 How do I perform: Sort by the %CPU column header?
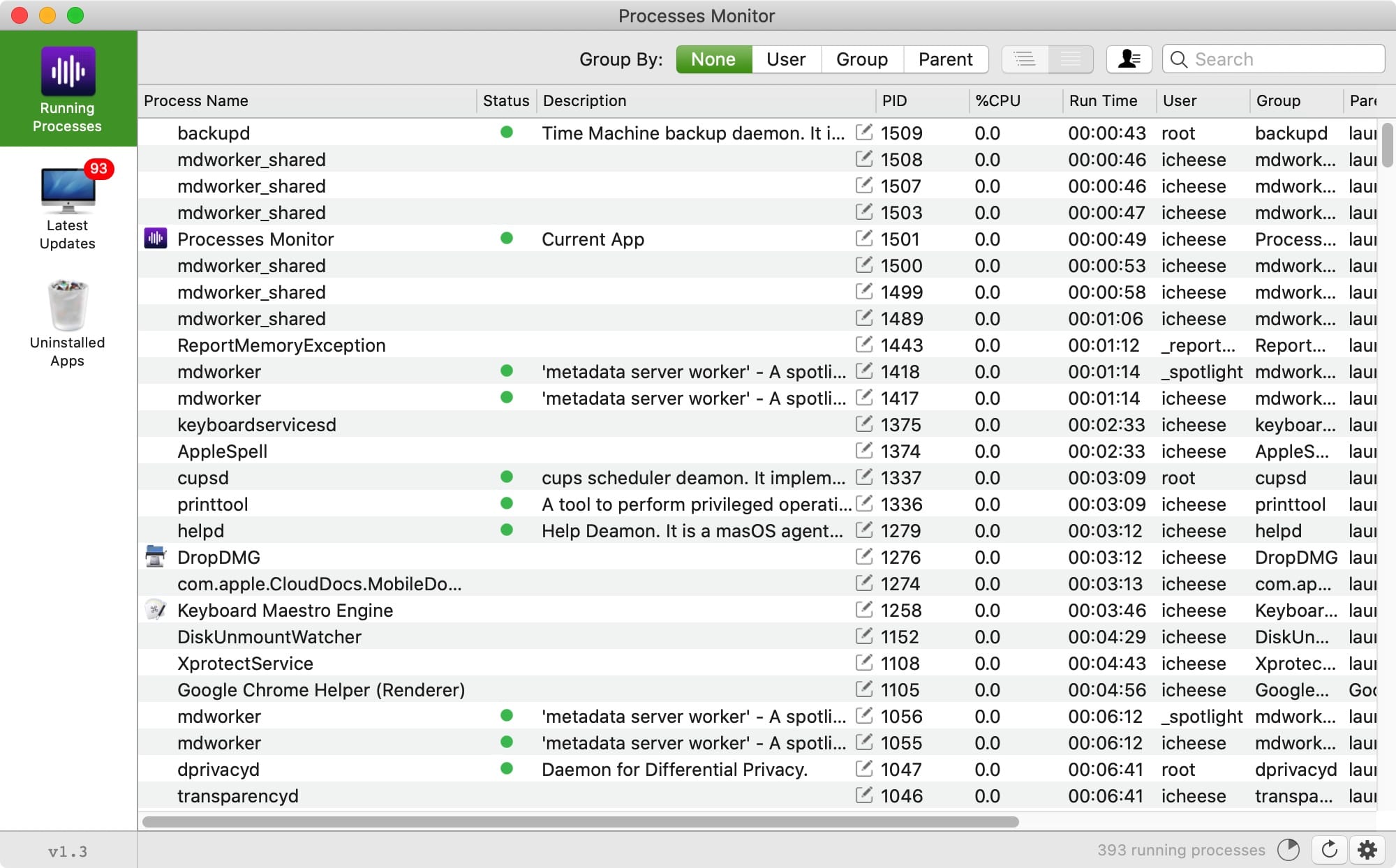pos(1016,101)
